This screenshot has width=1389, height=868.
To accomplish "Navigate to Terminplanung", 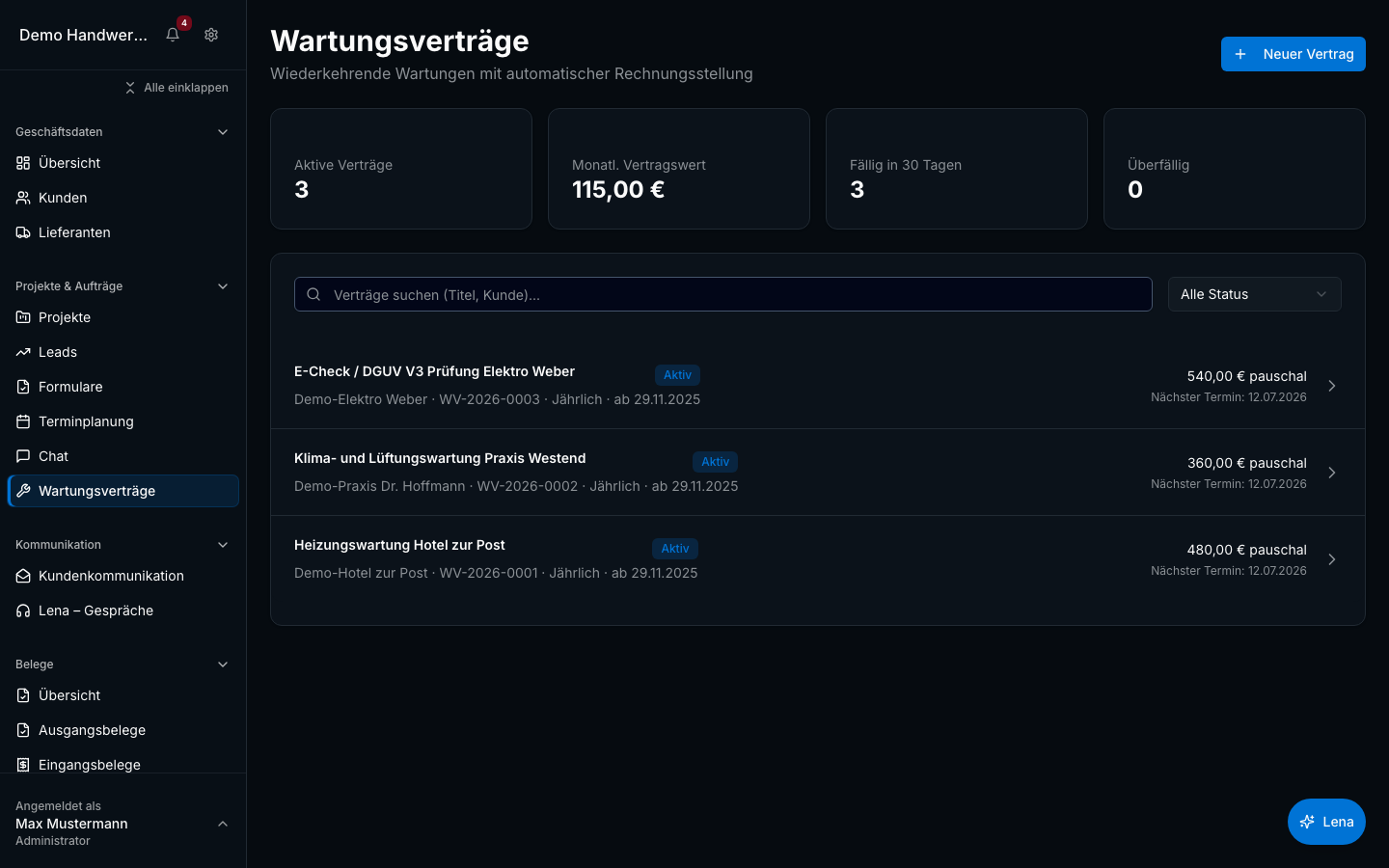I will [x=123, y=421].
